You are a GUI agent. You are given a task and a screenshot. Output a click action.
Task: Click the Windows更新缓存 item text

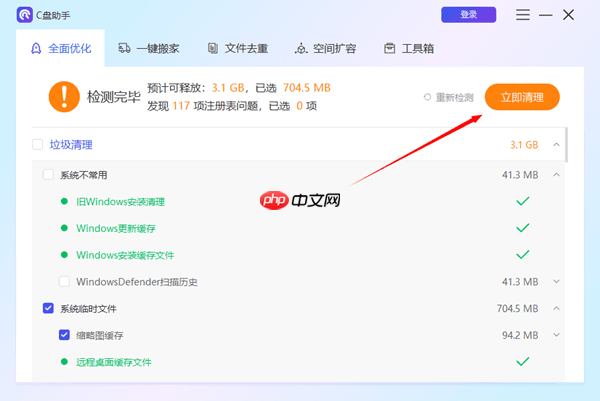click(x=116, y=228)
